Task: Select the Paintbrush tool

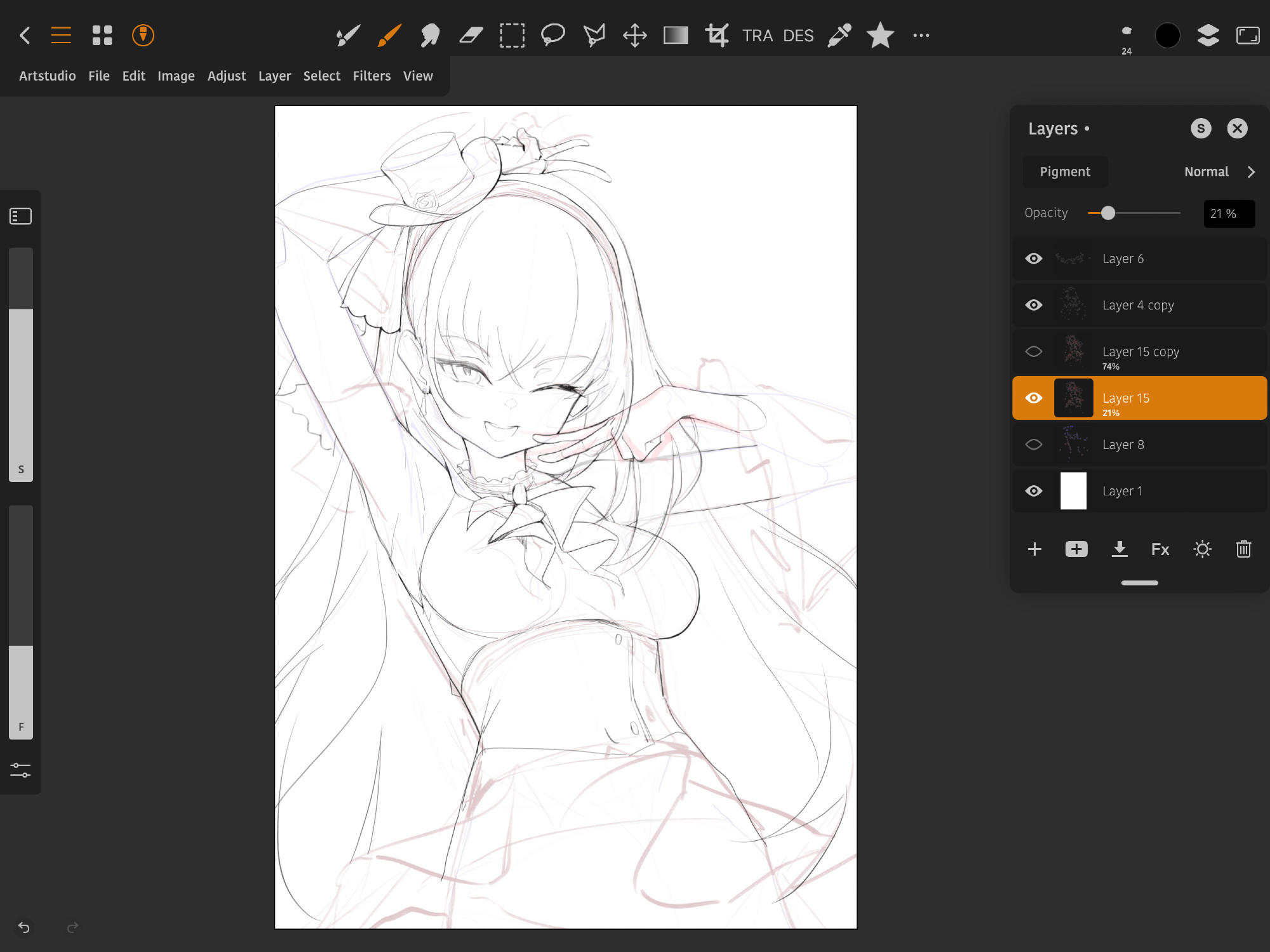Action: [x=347, y=36]
